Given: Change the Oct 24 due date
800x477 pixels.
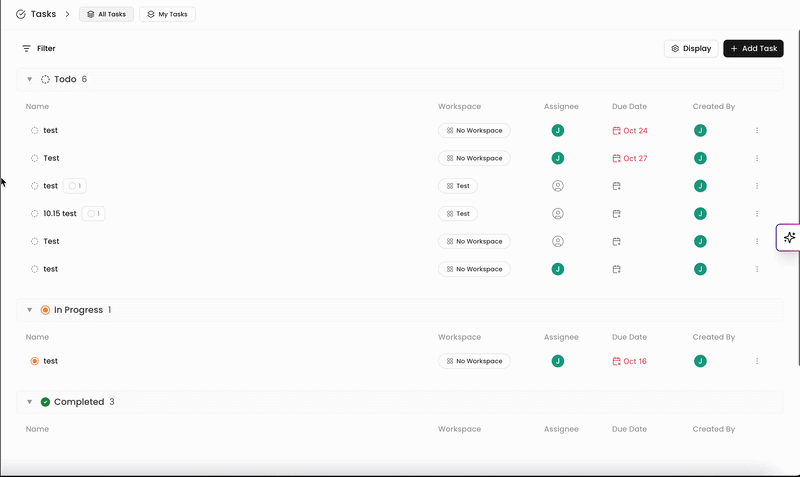Looking at the screenshot, I should (630, 131).
